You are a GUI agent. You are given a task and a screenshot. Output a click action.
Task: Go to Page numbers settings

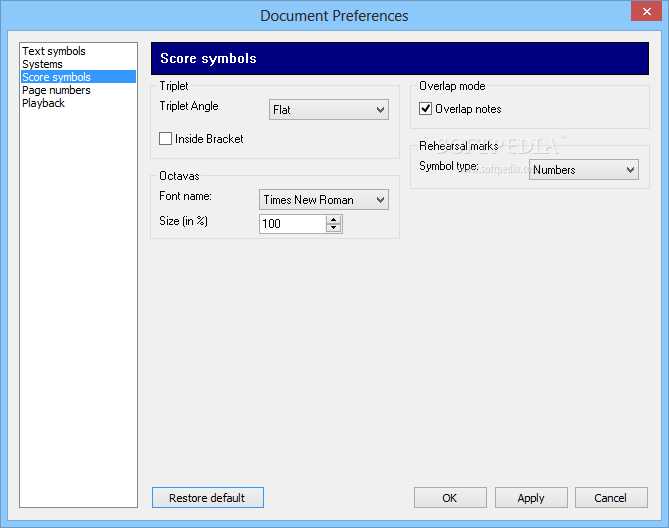[x=56, y=90]
